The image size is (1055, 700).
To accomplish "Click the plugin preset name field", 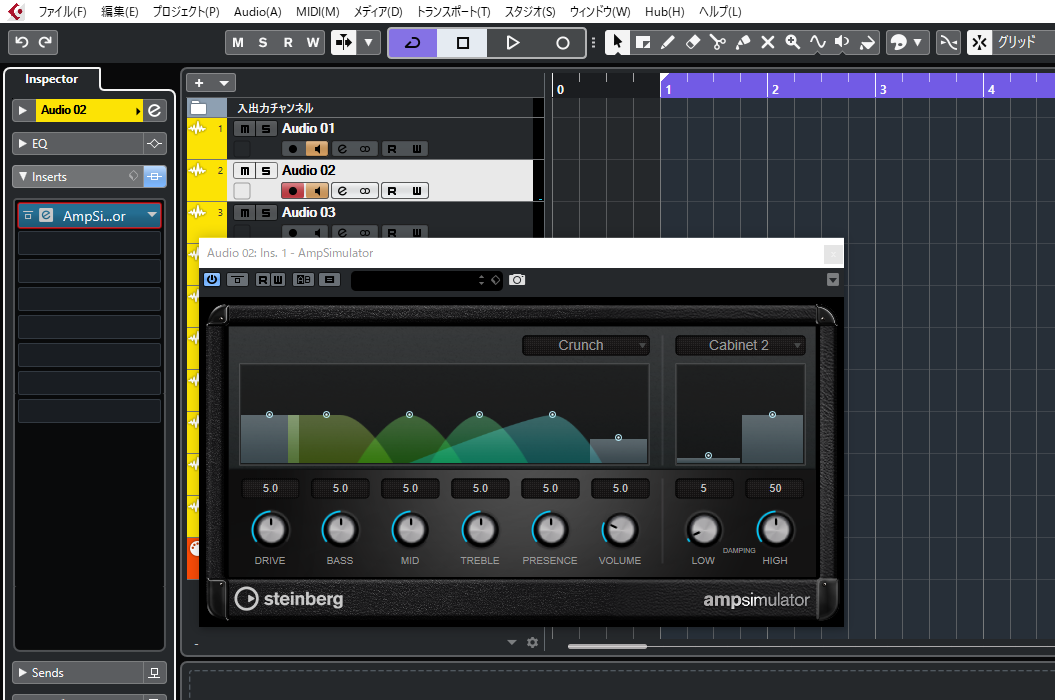I will coord(414,280).
